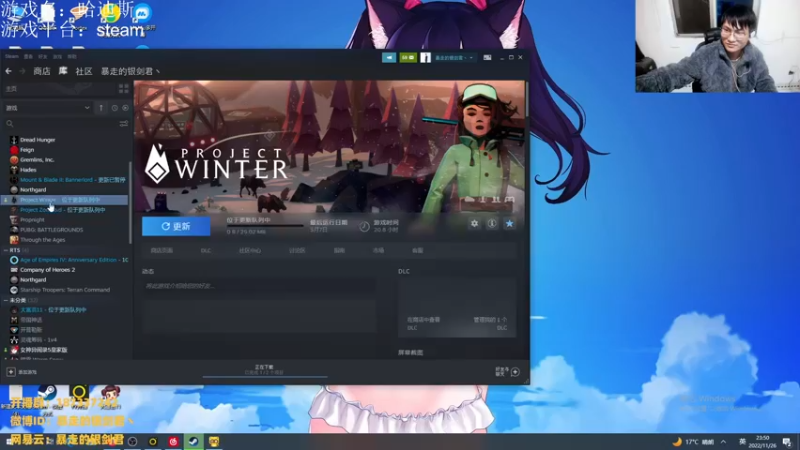Open the green notifications inbox button
This screenshot has width=800, height=450.
coord(408,58)
